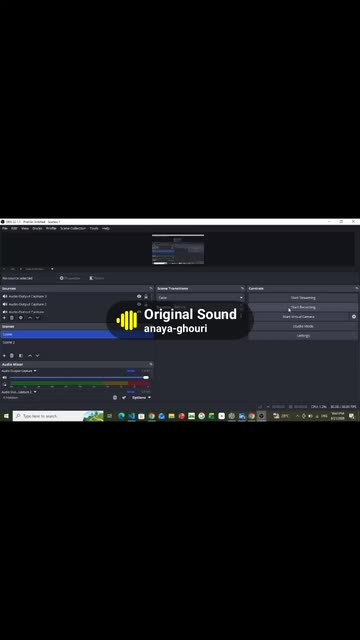This screenshot has height=640, width=360.
Task: Adjust Audio Output Capture volume slider
Action: tap(79, 378)
